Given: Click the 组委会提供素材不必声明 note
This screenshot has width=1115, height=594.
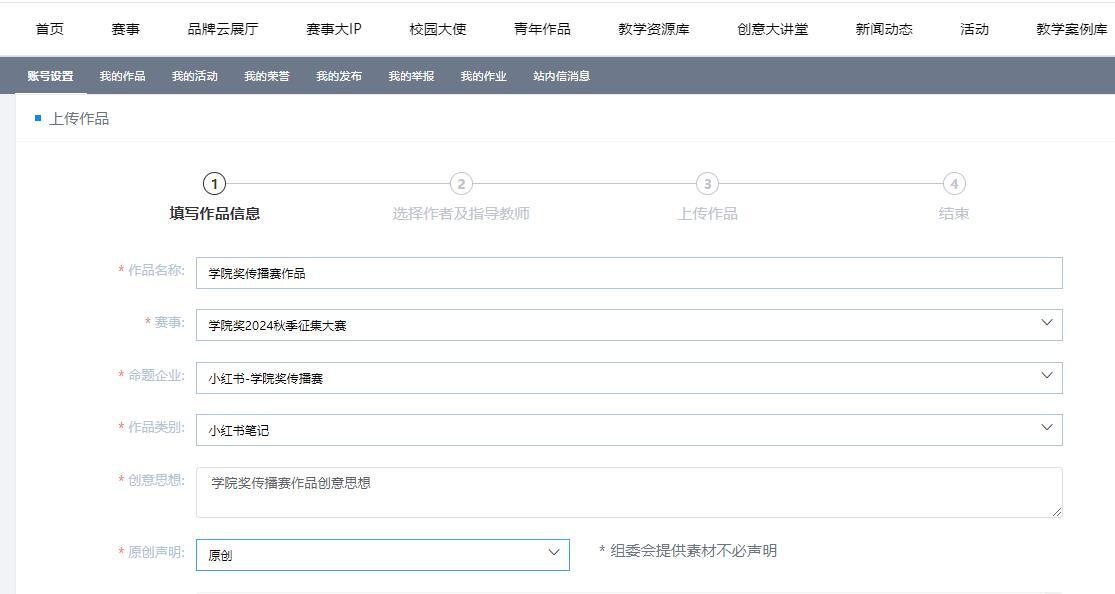Looking at the screenshot, I should click(688, 551).
